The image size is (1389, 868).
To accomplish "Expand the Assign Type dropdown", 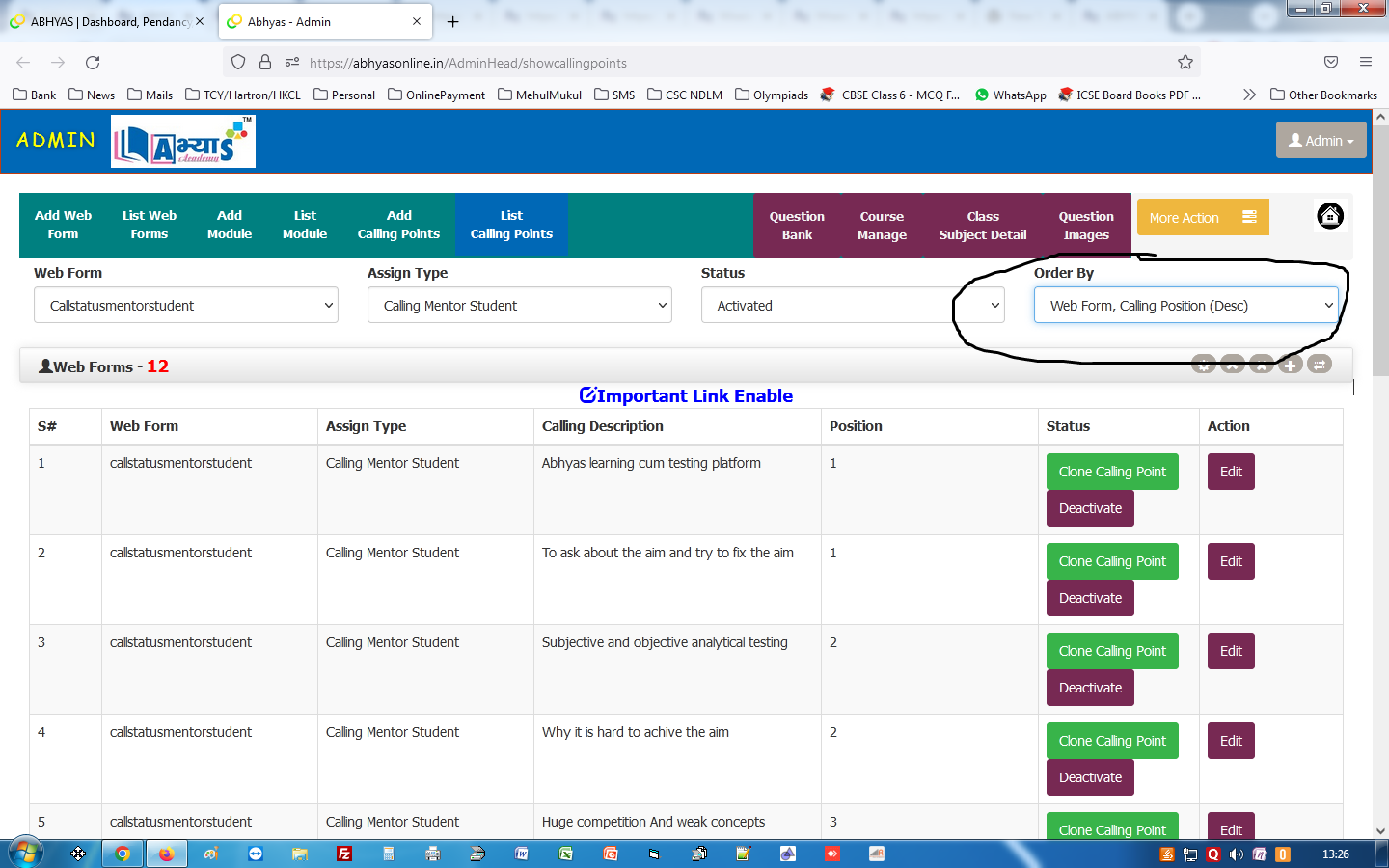I will point(519,306).
